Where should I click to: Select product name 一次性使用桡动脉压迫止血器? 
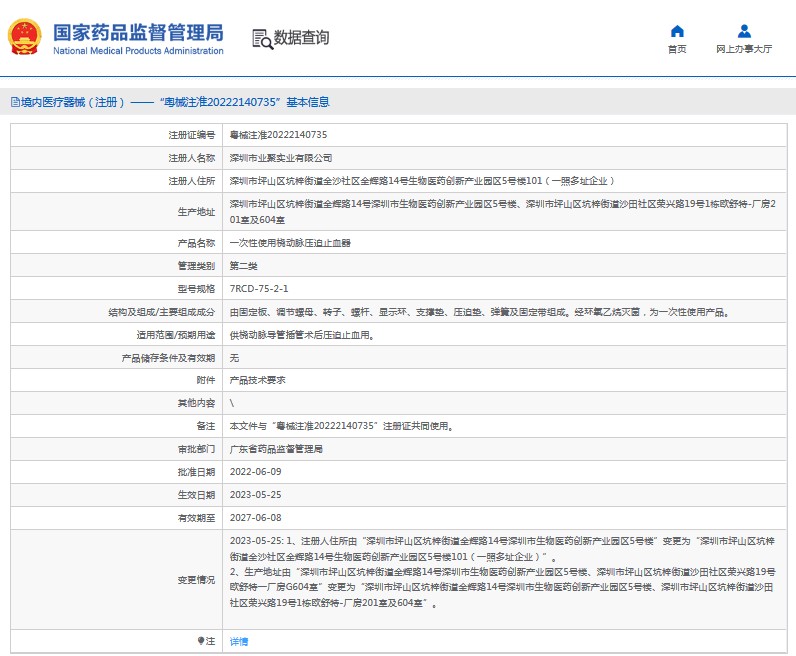(x=290, y=243)
